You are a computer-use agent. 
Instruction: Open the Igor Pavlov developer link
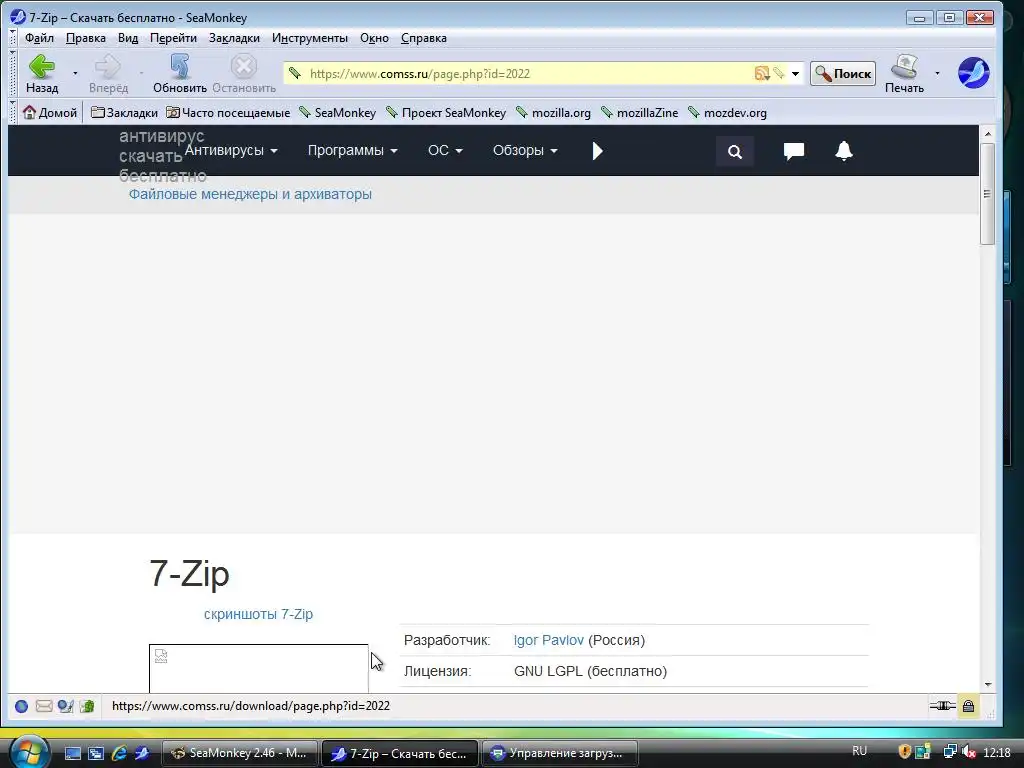pyautogui.click(x=549, y=640)
